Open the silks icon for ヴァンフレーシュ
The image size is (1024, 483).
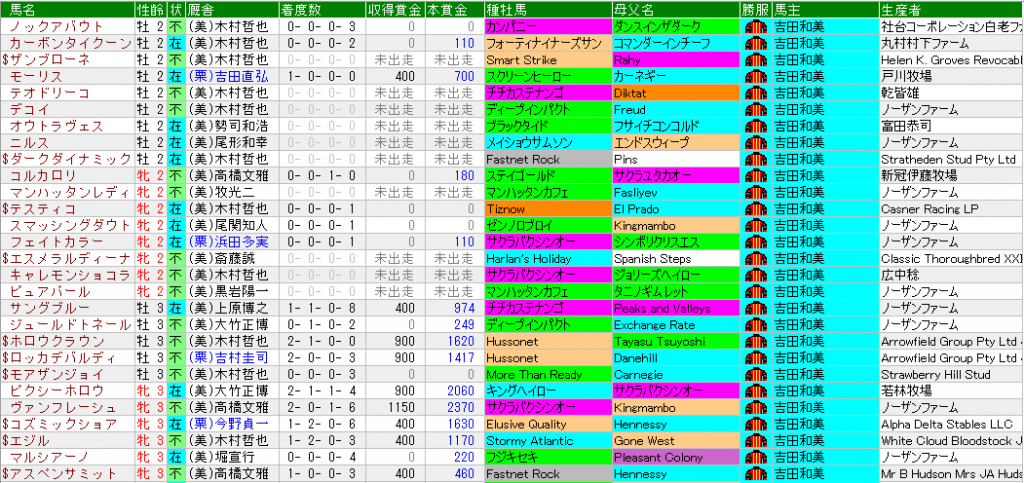[756, 407]
